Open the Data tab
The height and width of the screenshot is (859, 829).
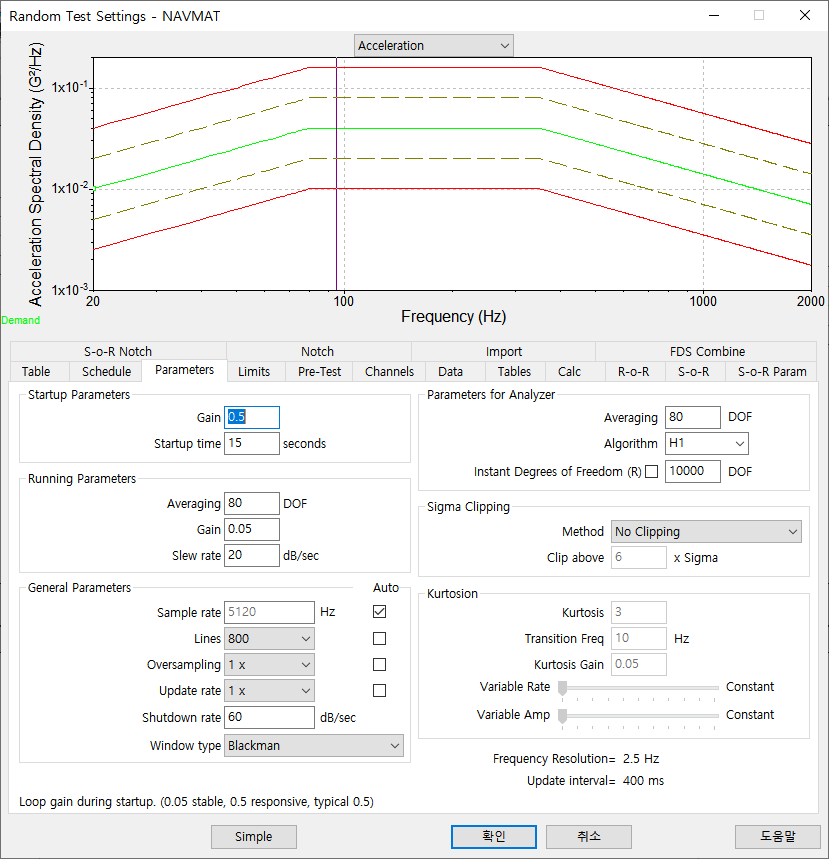pyautogui.click(x=450, y=371)
